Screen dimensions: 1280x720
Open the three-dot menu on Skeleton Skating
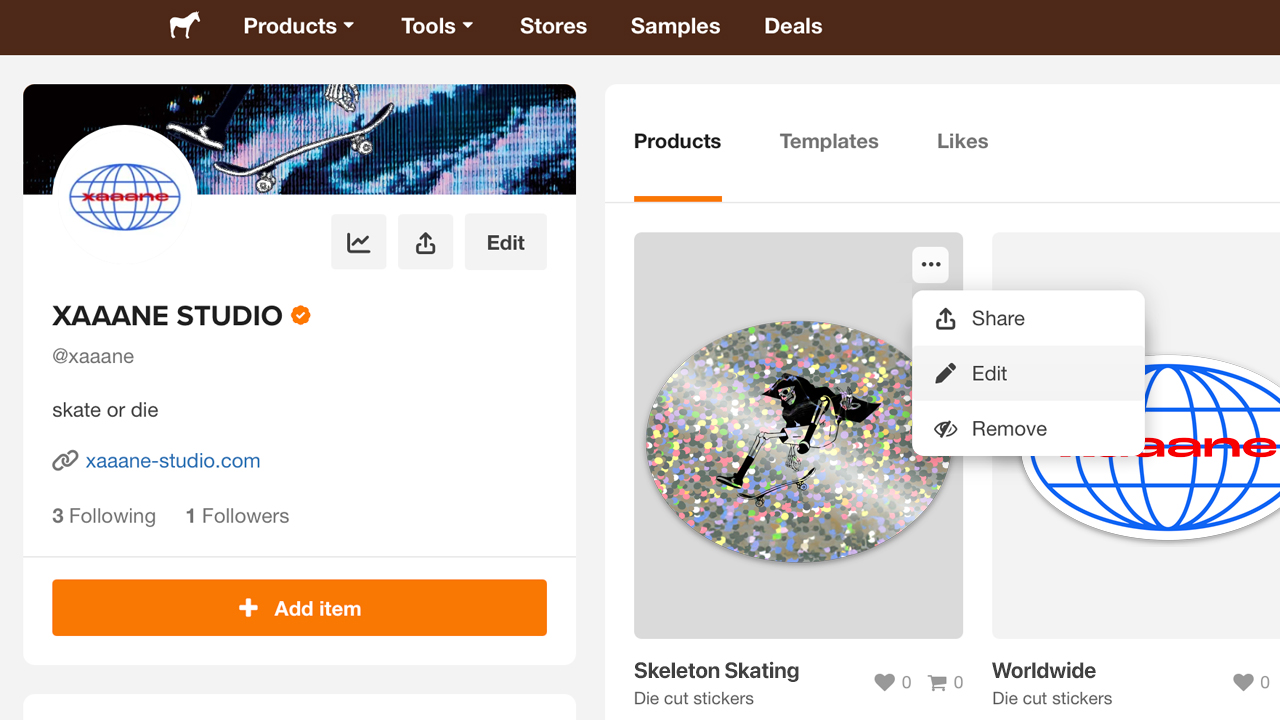click(x=930, y=264)
